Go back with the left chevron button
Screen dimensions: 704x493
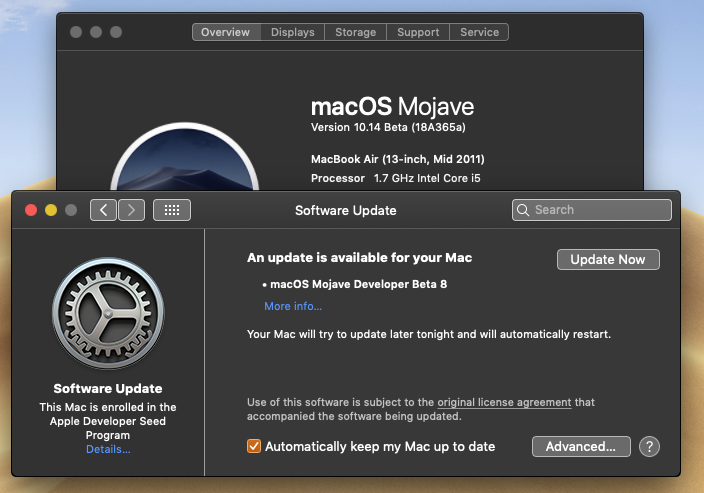coord(103,210)
